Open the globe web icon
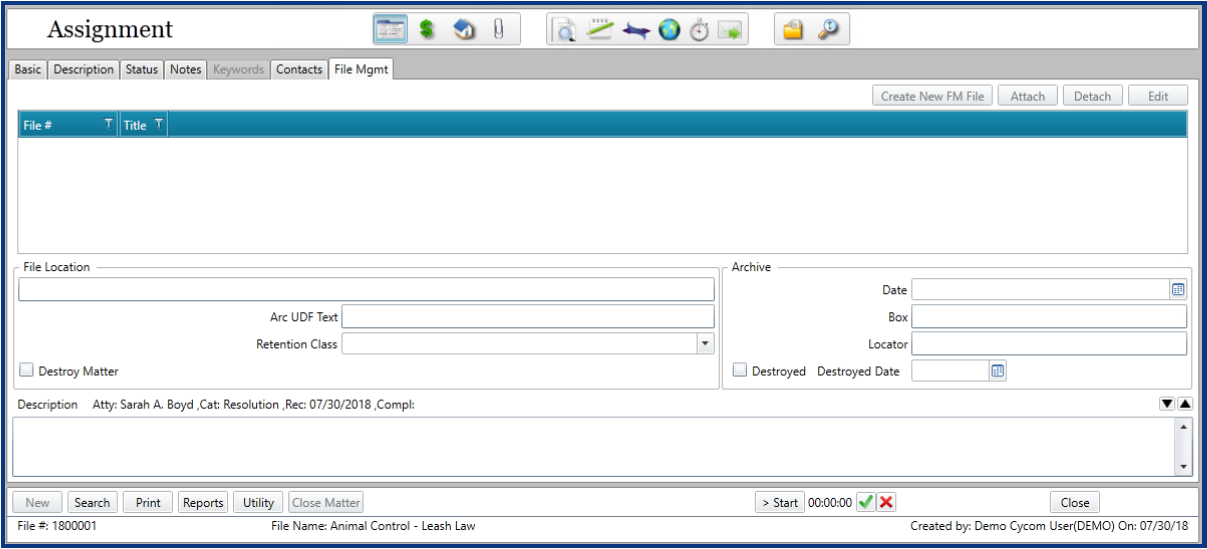The image size is (1207, 549). 669,31
